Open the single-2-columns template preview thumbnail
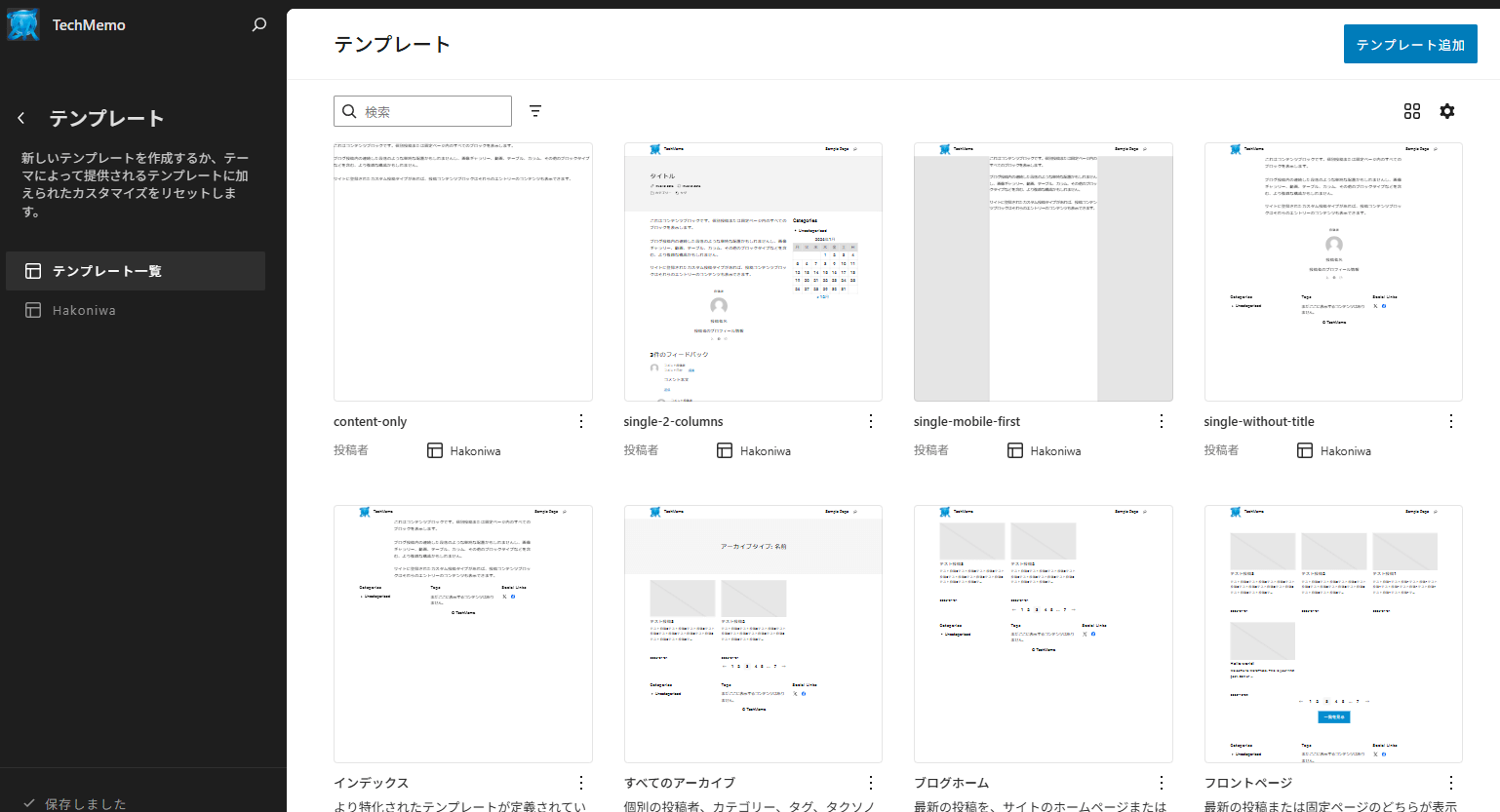This screenshot has width=1500, height=812. [x=753, y=272]
